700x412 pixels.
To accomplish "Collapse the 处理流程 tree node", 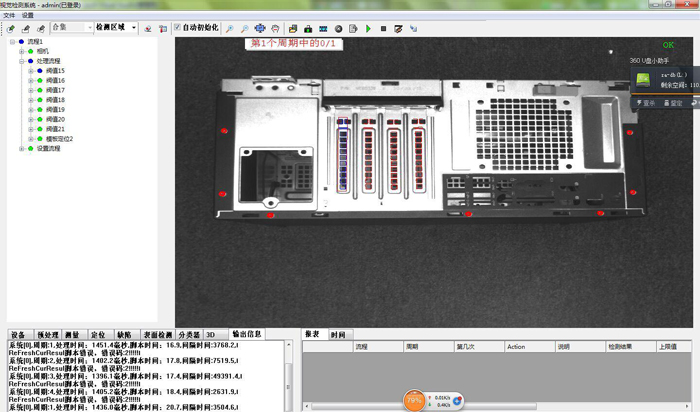I will point(22,61).
